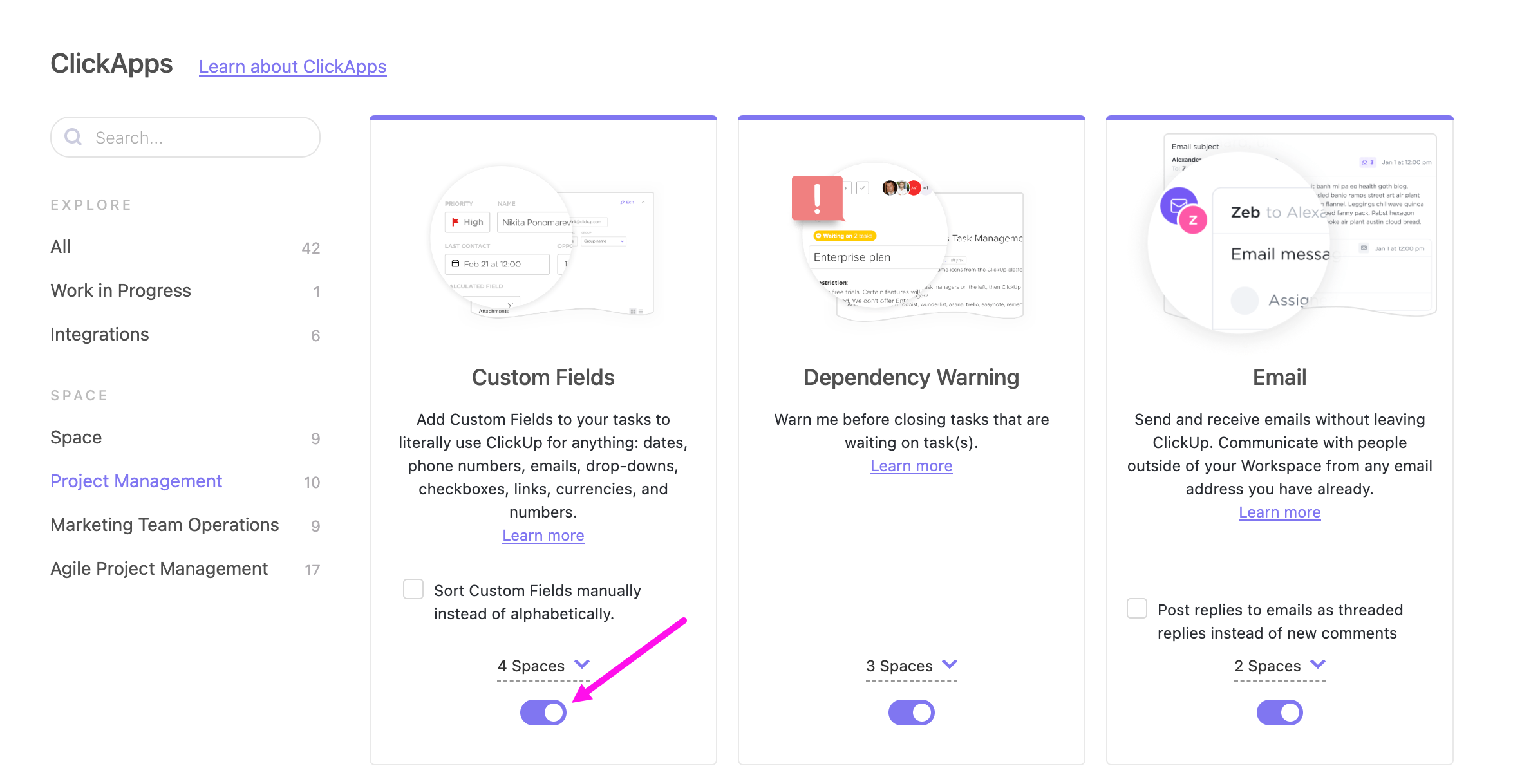The width and height of the screenshot is (1522, 784).
Task: Open the Learn about ClickApps link
Action: point(293,66)
